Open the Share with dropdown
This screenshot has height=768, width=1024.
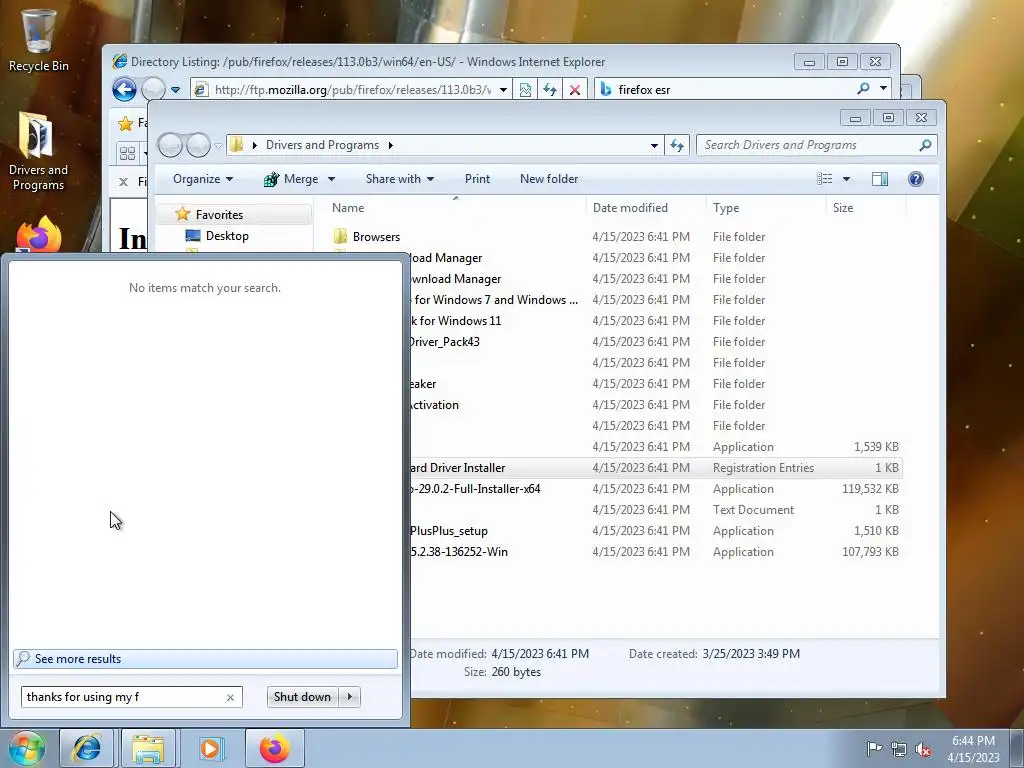[400, 179]
